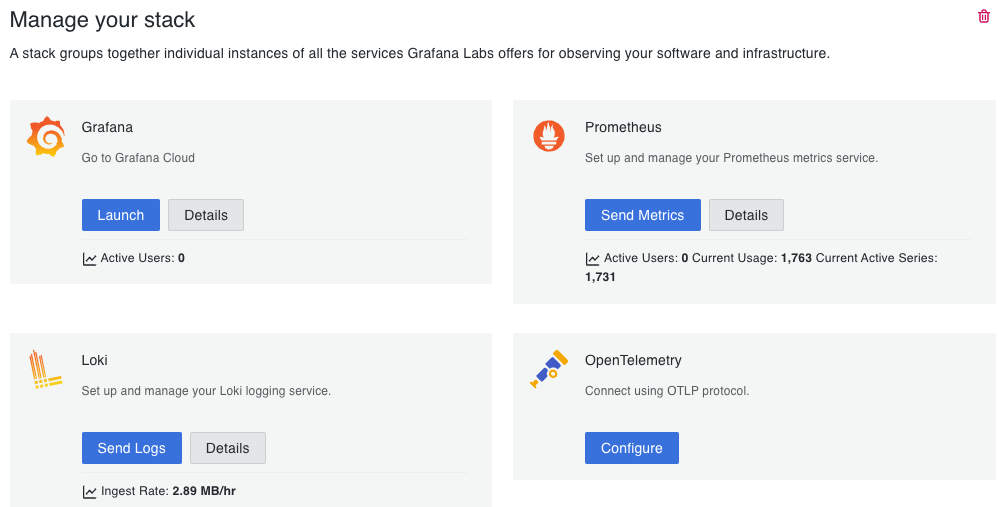Click the delete stack trash icon
Screen dimensions: 1007x507
point(984,17)
